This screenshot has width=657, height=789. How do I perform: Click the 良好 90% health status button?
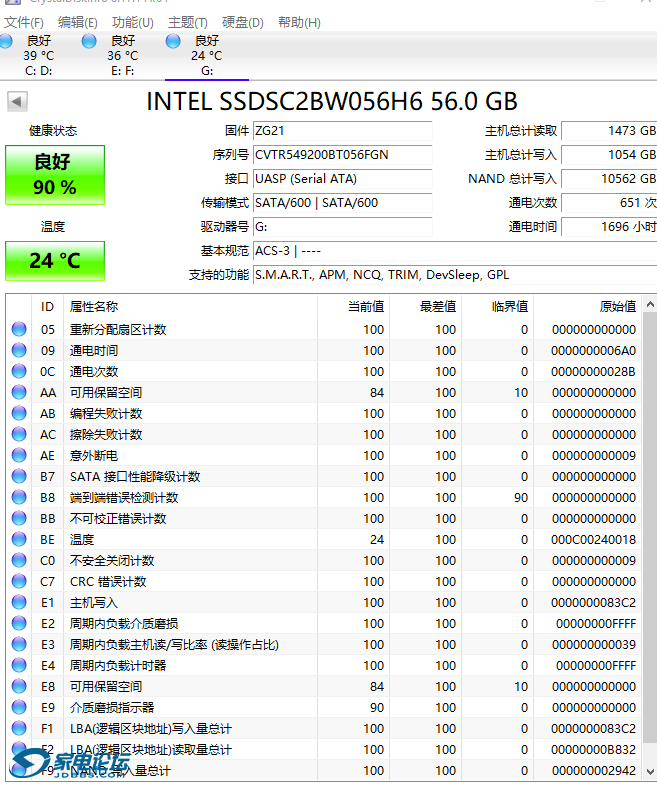pos(55,175)
